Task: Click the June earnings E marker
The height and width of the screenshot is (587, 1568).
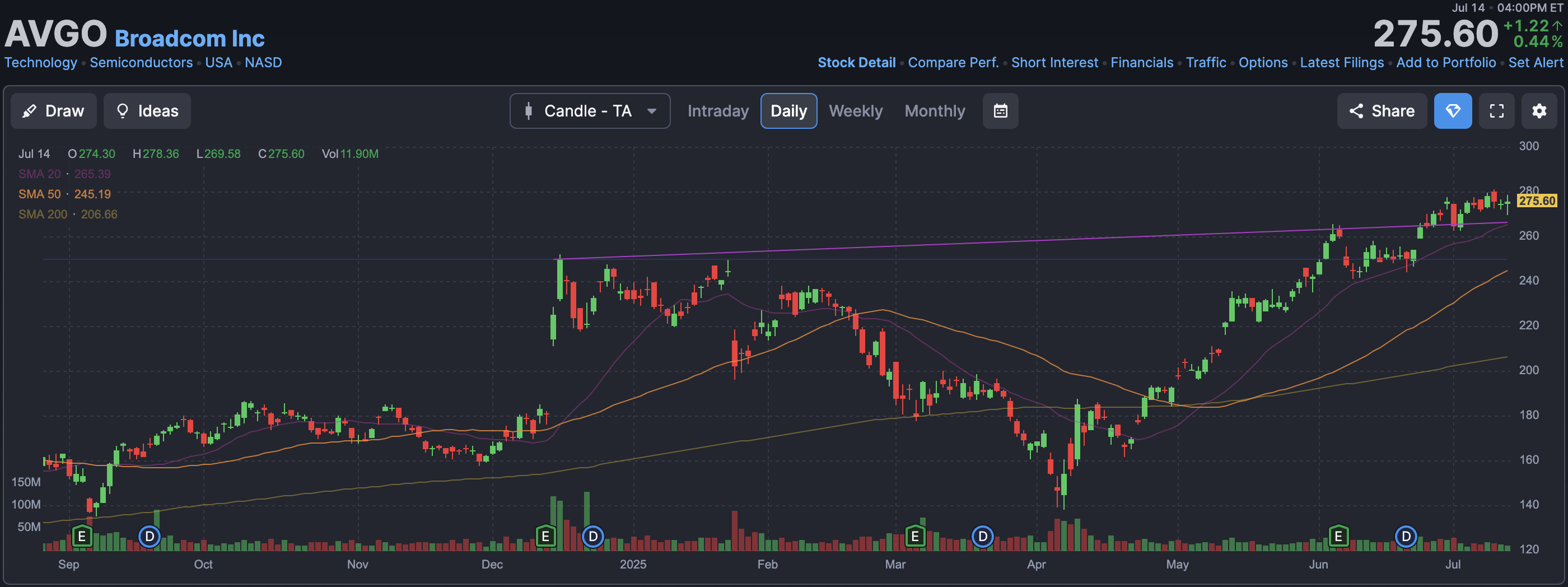Action: tap(1338, 537)
